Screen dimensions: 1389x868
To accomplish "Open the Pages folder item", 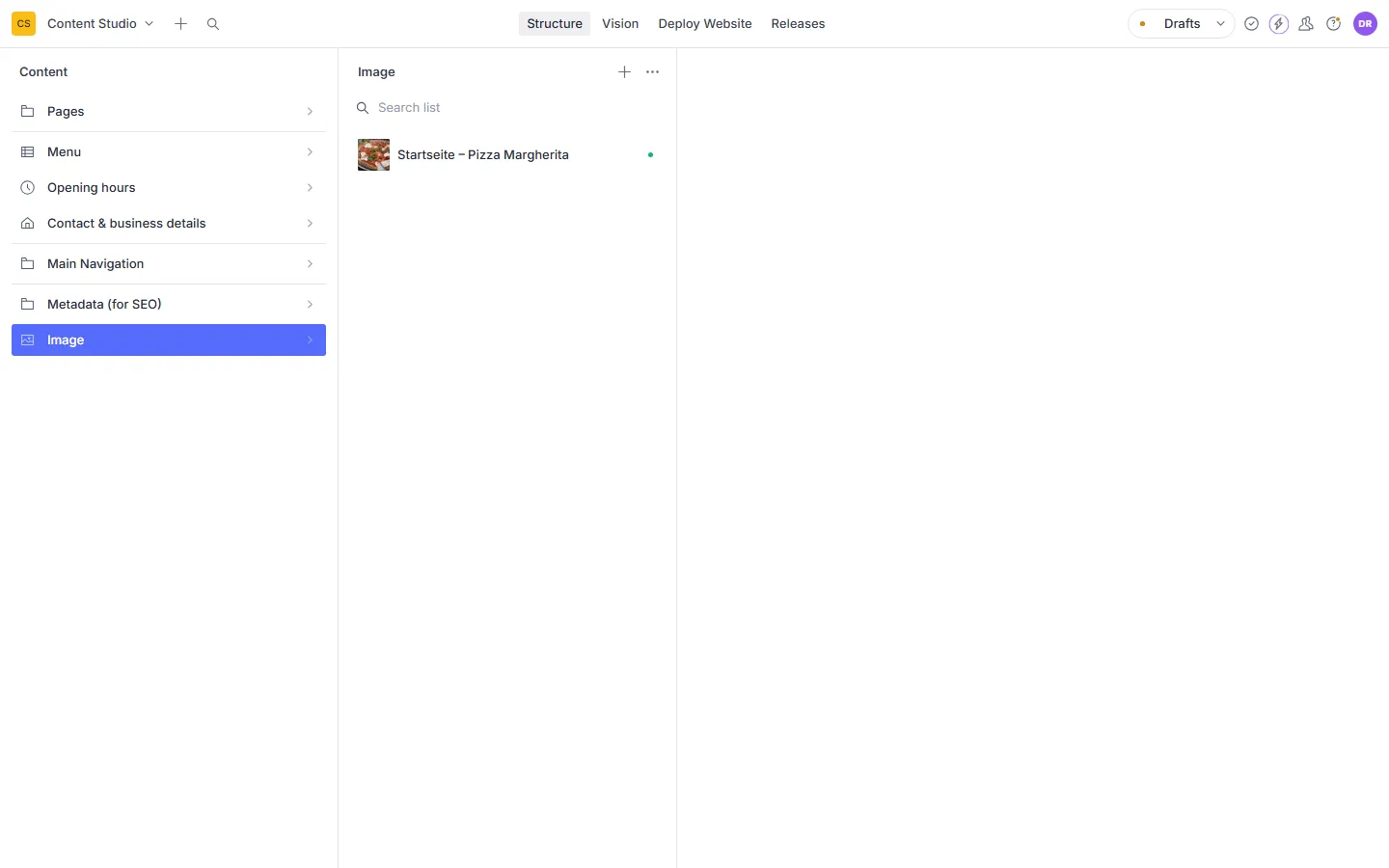I will 169,111.
